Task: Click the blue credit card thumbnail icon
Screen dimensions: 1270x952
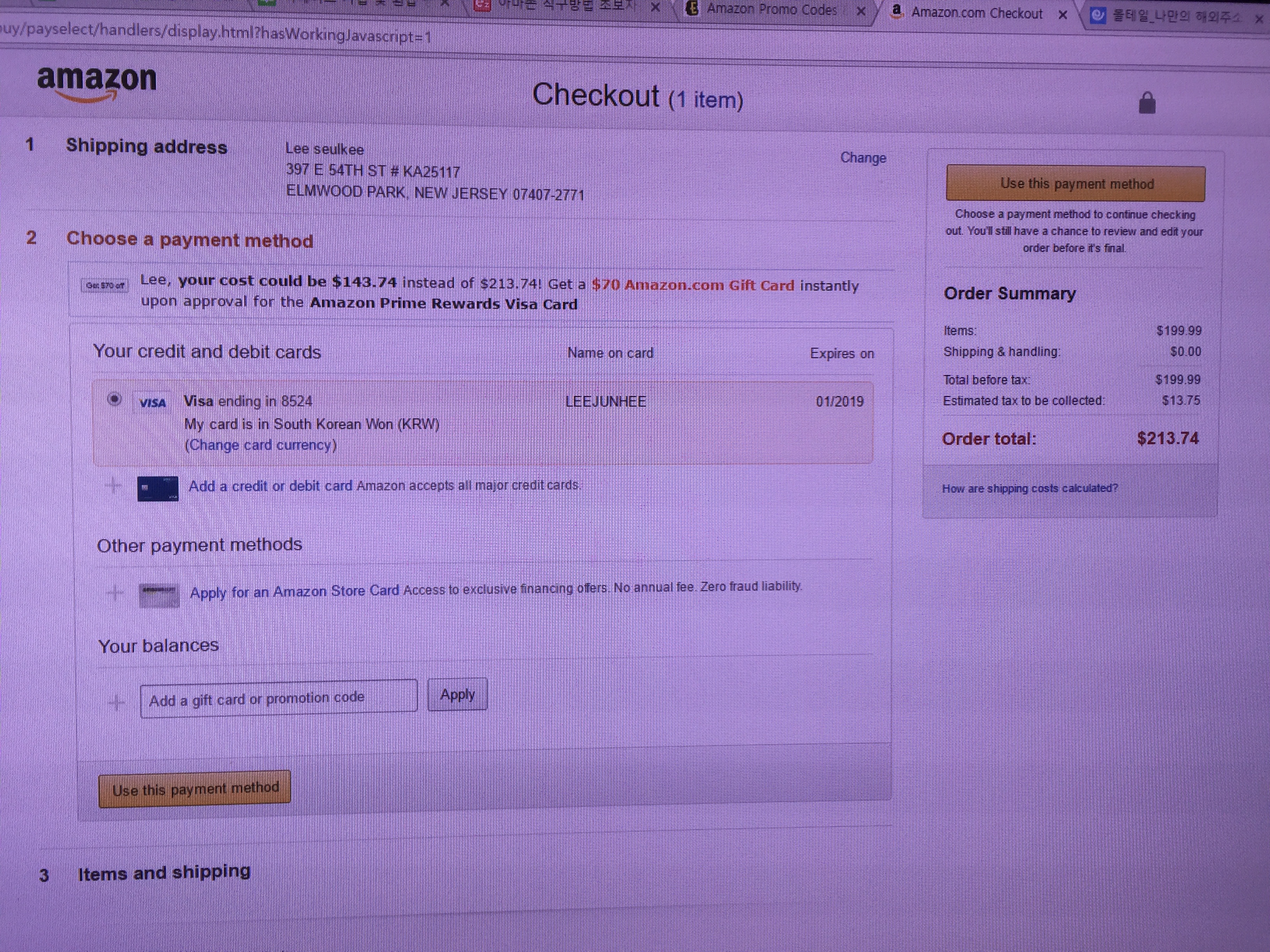Action: pyautogui.click(x=158, y=489)
